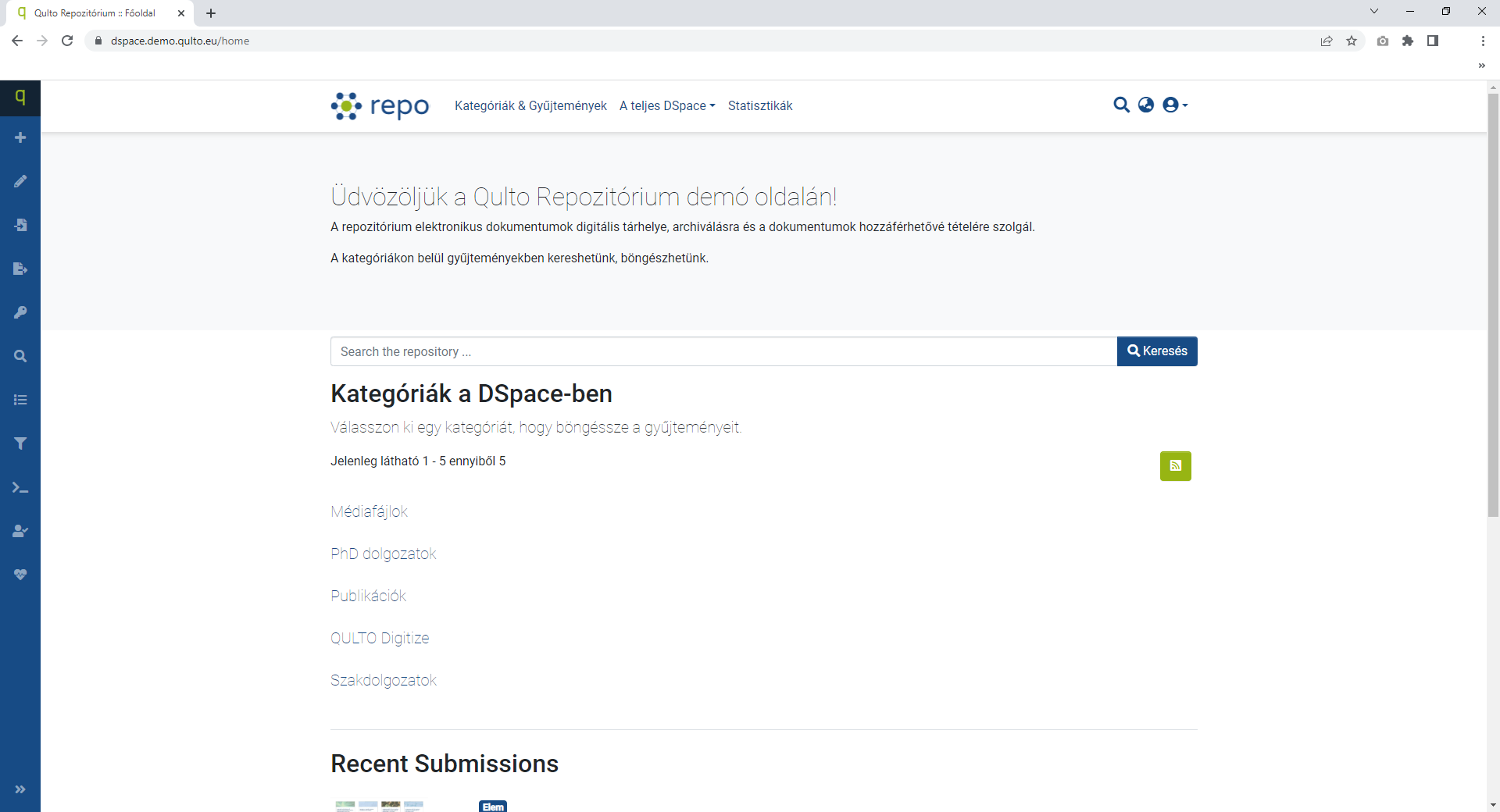Click the page vertical scrollbar thumb
This screenshot has height=812, width=1500.
[1493, 304]
